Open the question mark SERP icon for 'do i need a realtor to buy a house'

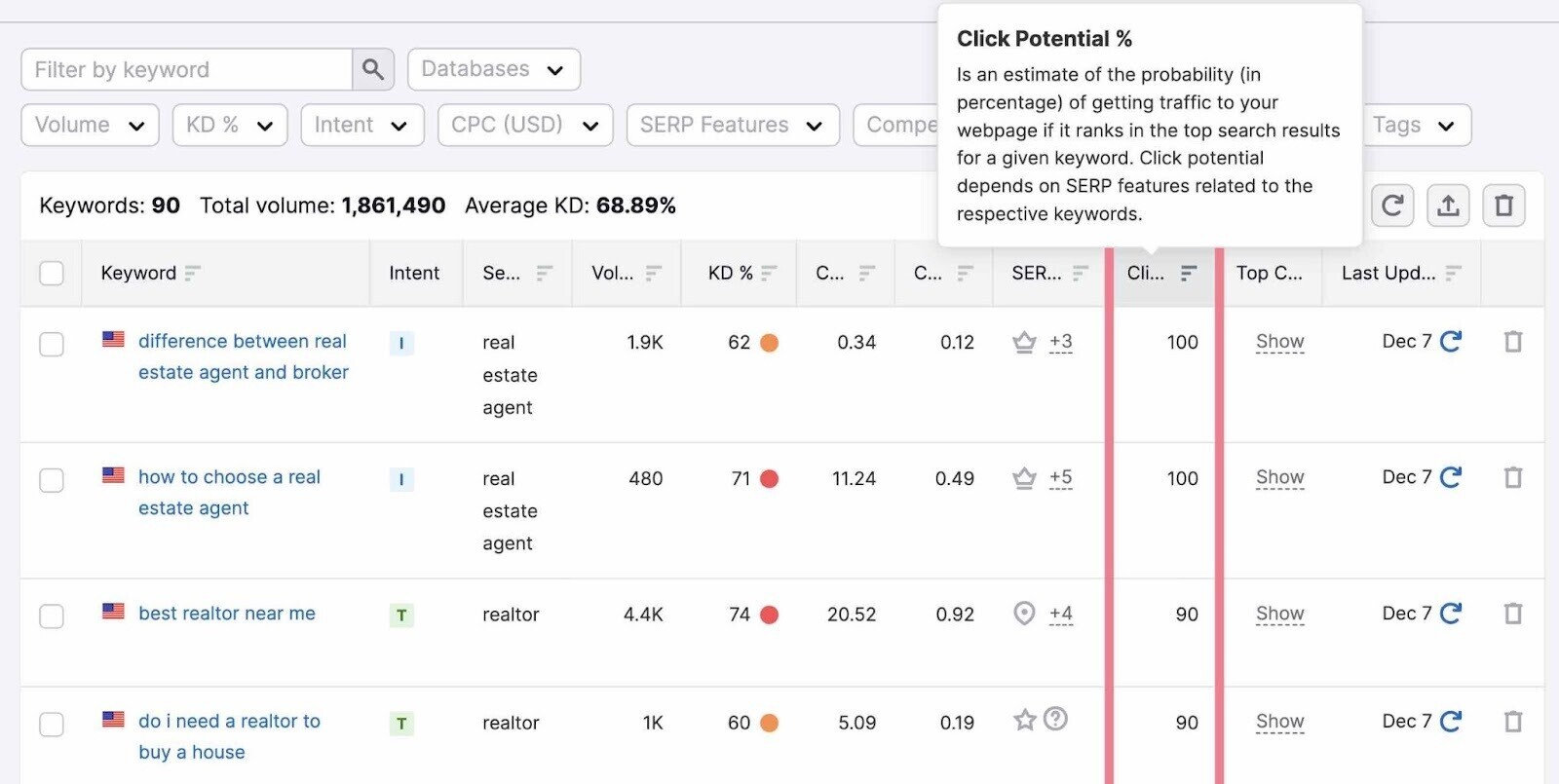(x=1056, y=719)
